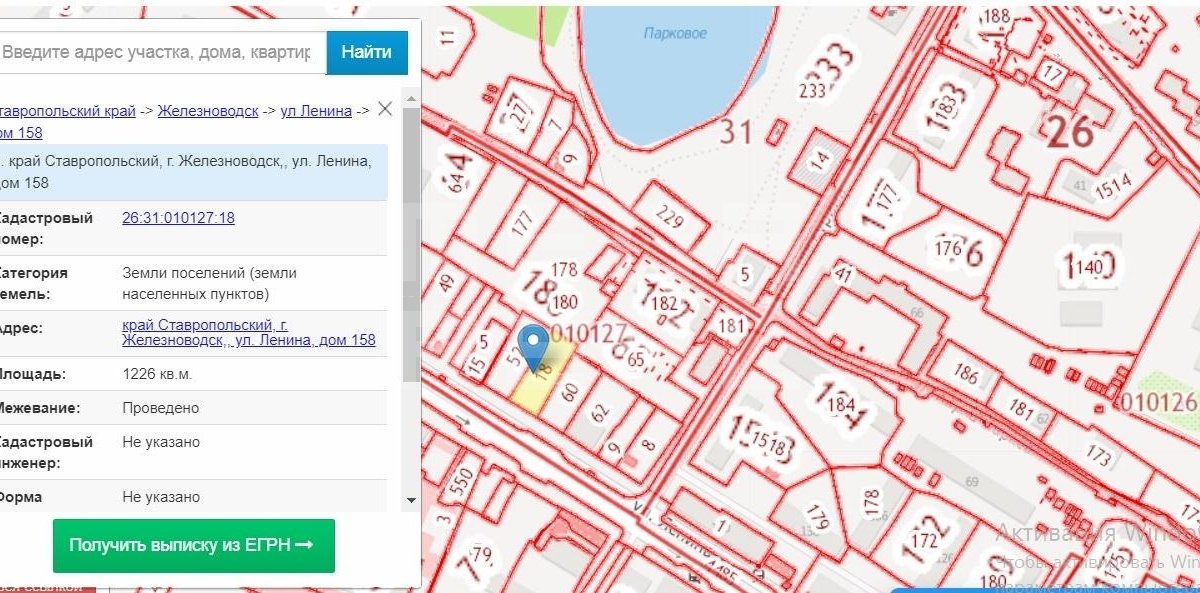Image resolution: width=1200 pixels, height=593 pixels.
Task: Click Получить выписку из ЕГРН button
Action: pyautogui.click(x=193, y=545)
